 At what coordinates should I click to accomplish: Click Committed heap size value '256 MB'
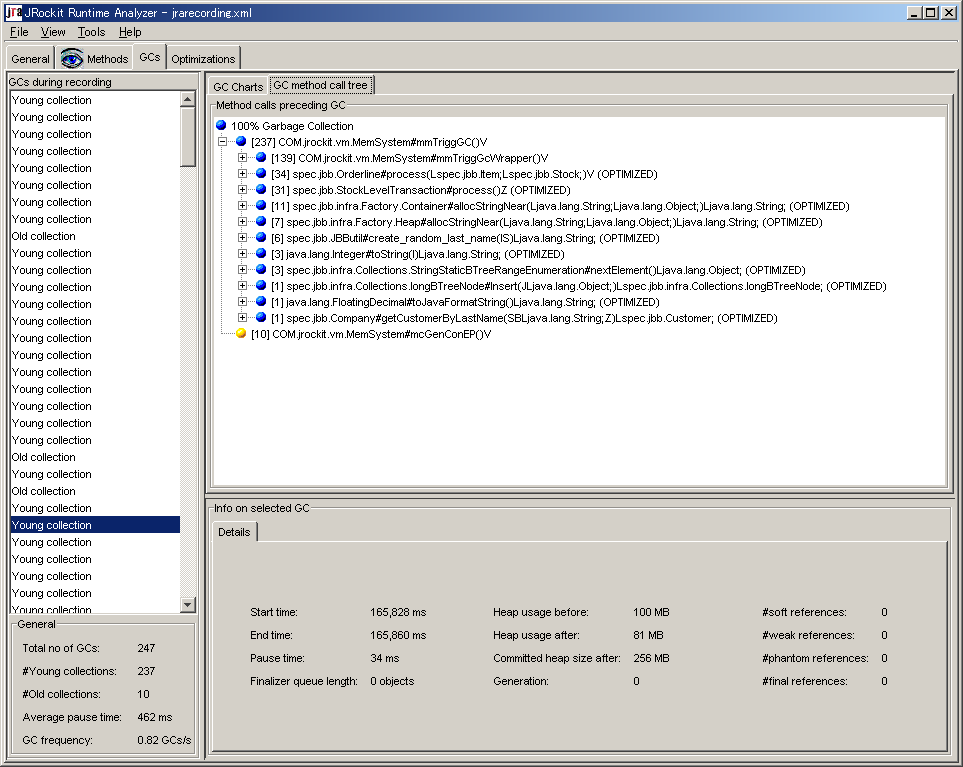[x=651, y=658]
